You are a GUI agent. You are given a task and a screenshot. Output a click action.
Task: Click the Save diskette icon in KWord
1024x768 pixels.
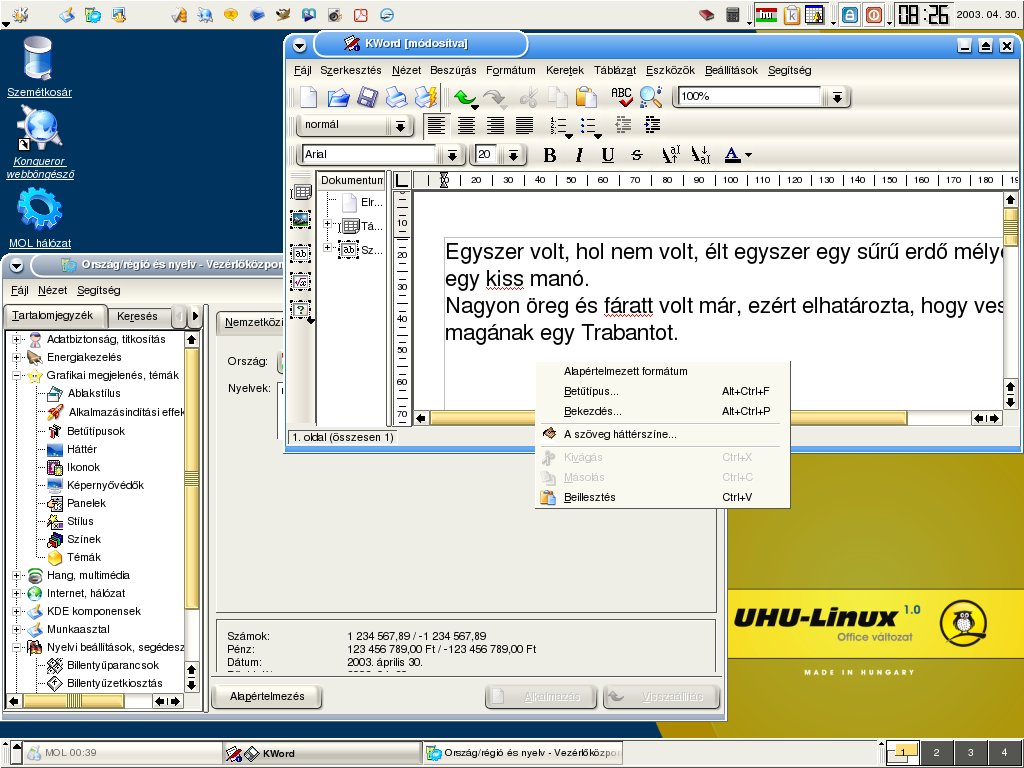click(x=367, y=97)
